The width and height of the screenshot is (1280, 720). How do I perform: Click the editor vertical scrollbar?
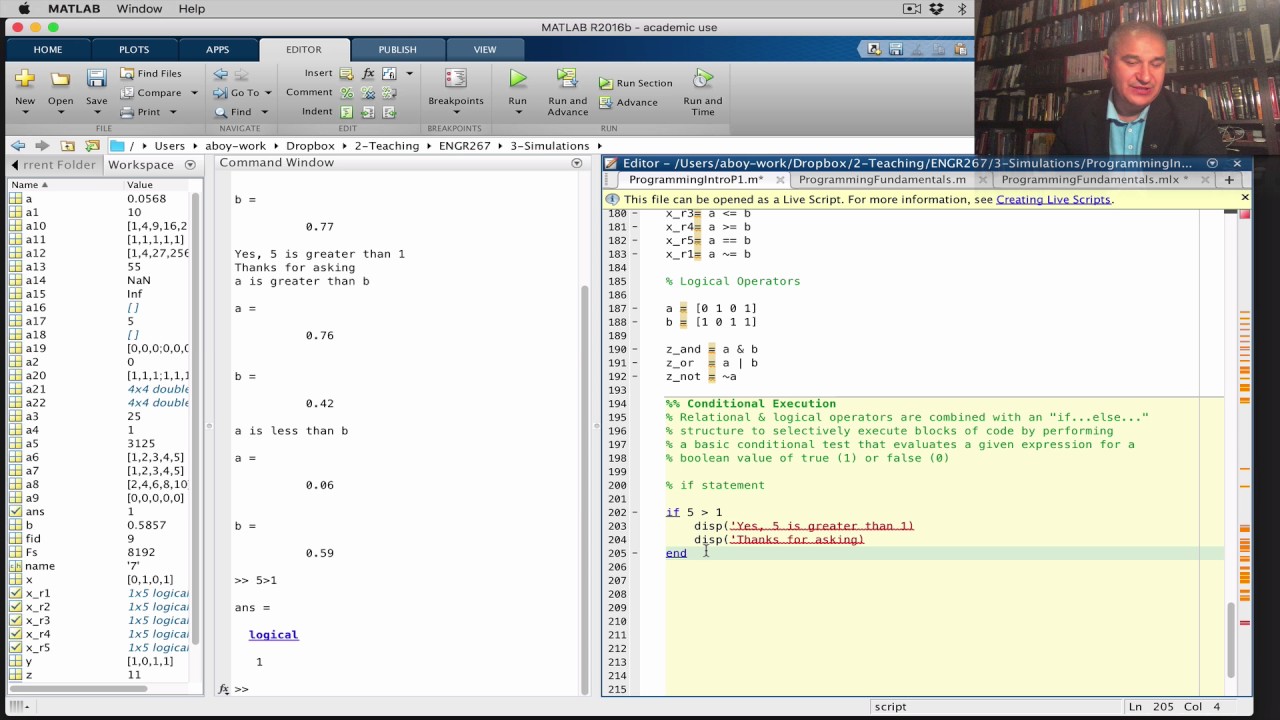[x=1229, y=640]
